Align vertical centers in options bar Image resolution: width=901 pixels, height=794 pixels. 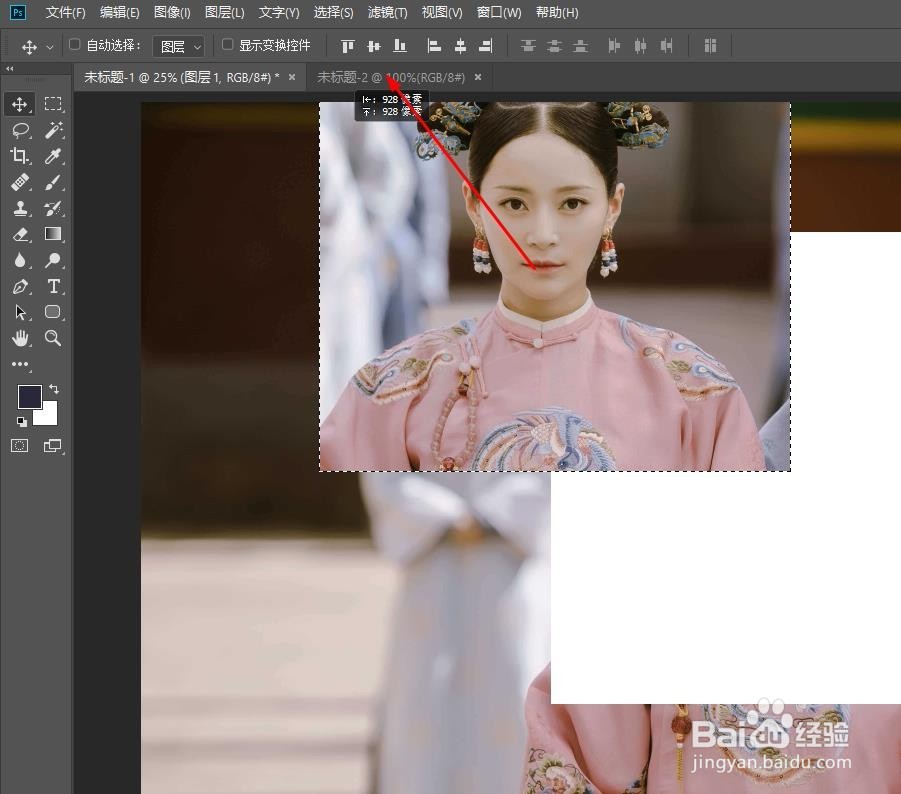coord(374,46)
